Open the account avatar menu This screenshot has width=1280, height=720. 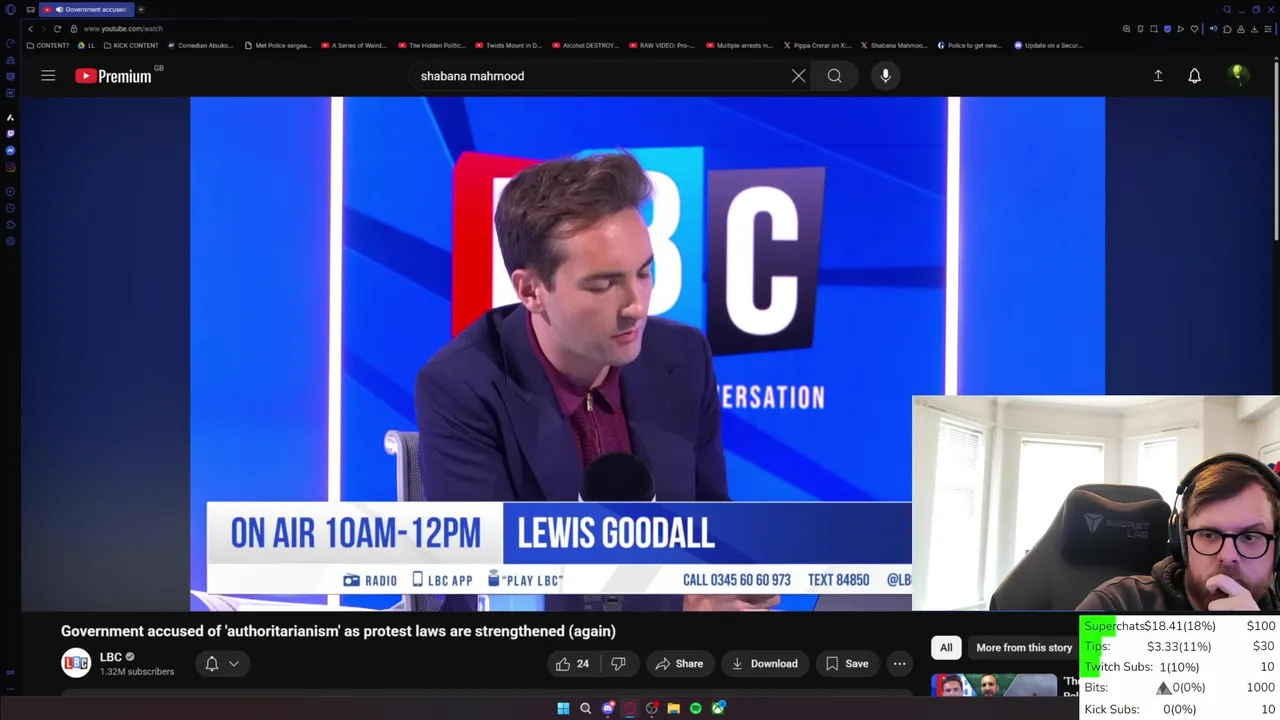point(1238,76)
